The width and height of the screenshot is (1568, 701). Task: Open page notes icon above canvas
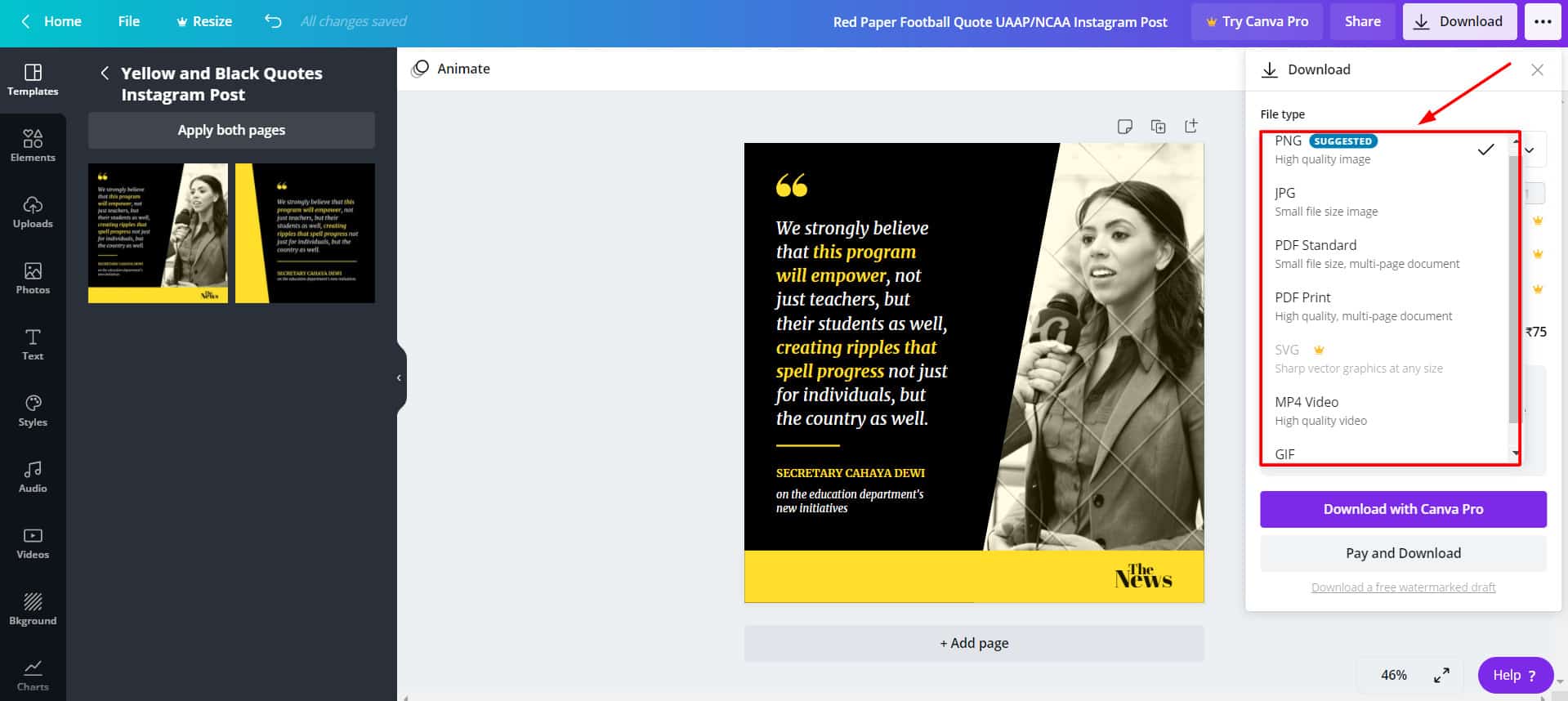[x=1125, y=126]
